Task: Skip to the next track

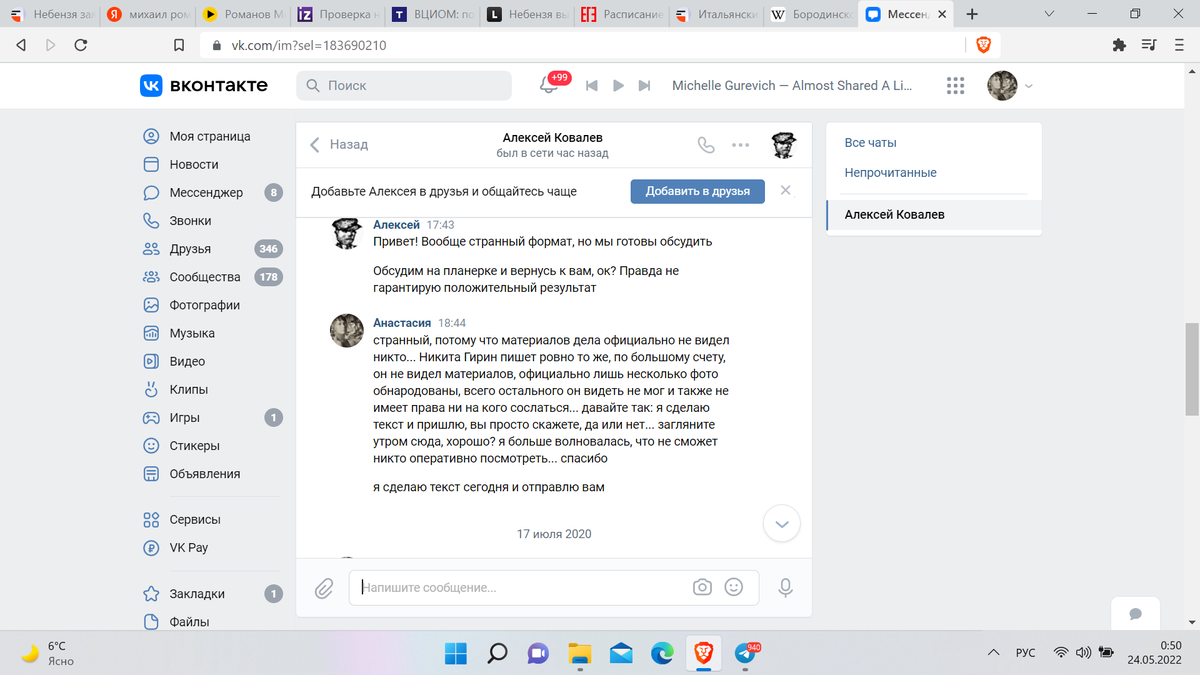Action: pyautogui.click(x=644, y=86)
